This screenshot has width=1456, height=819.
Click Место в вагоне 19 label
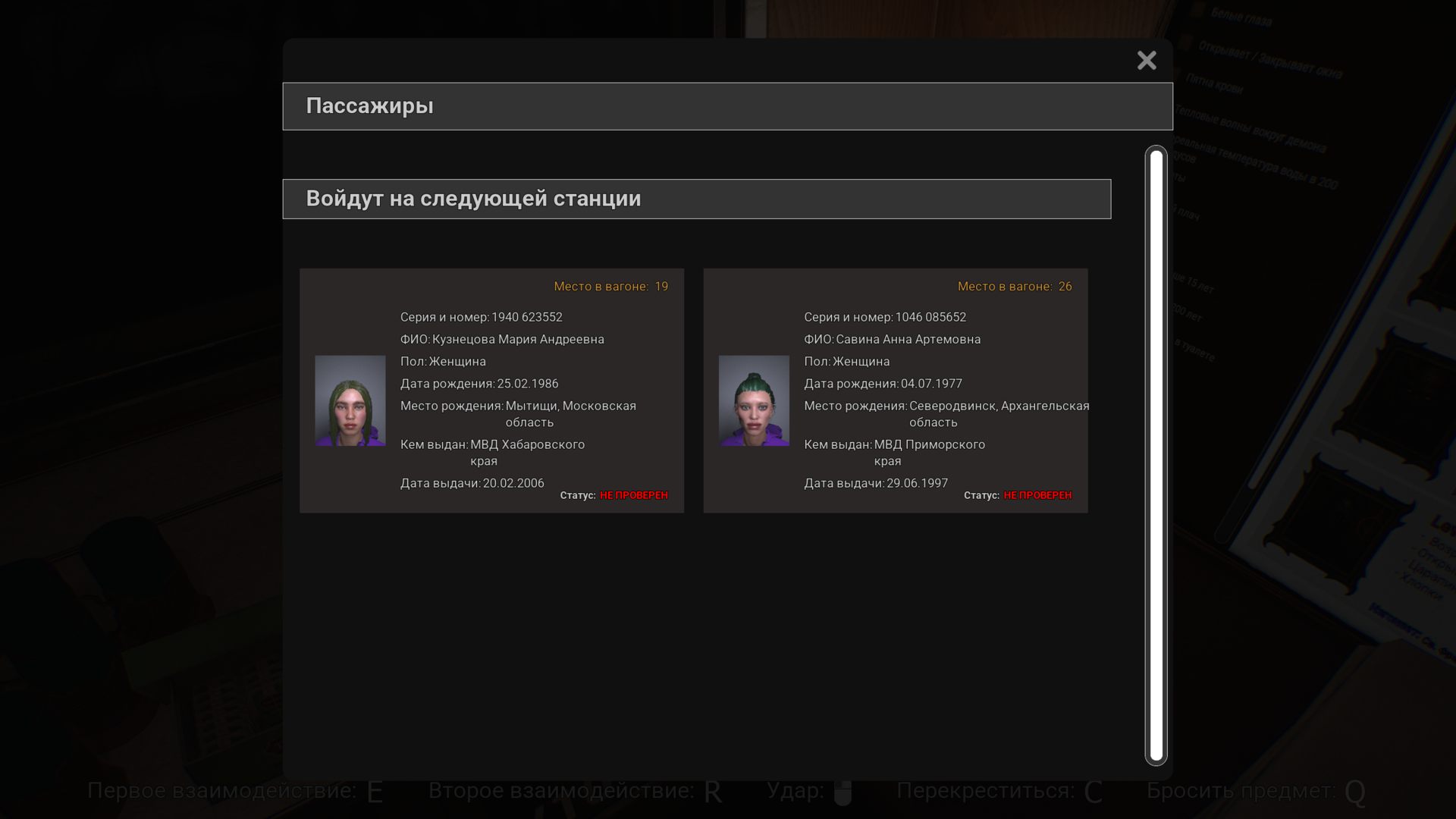pyautogui.click(x=610, y=287)
